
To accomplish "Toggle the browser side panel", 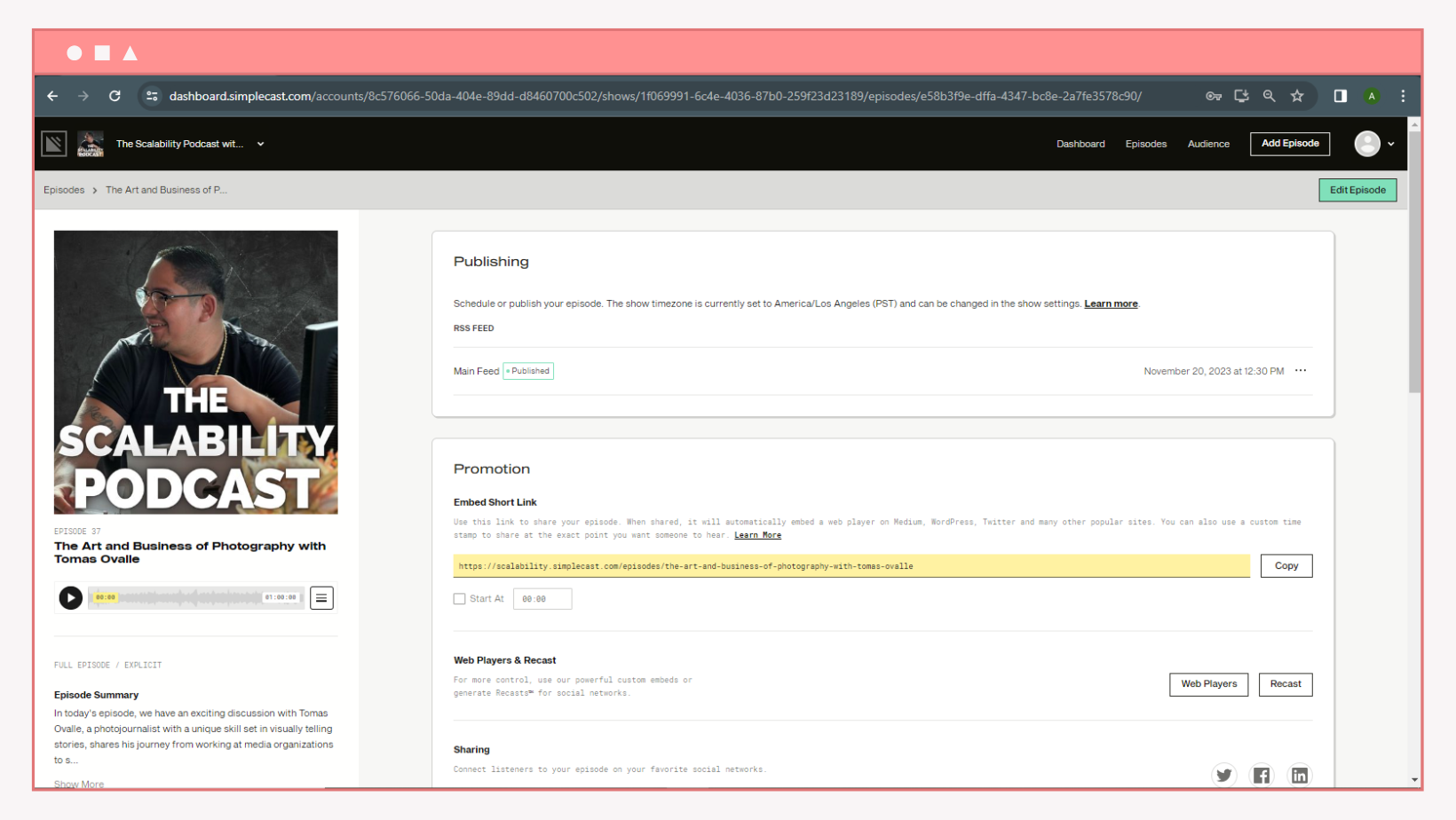I will click(x=1341, y=96).
